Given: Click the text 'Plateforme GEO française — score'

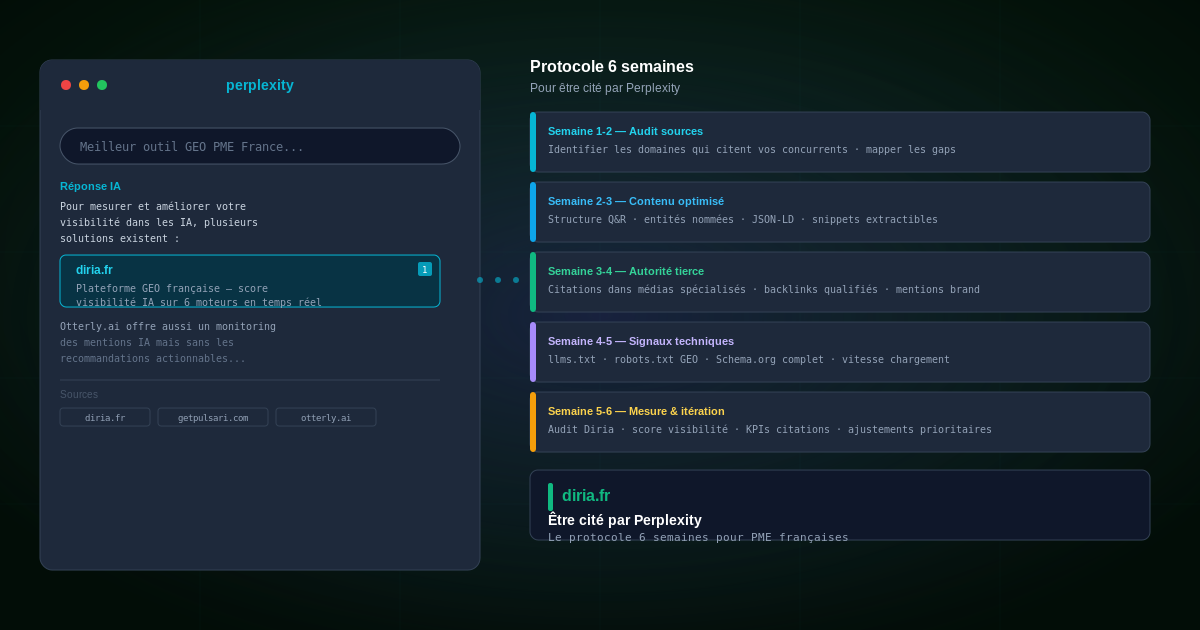Looking at the screenshot, I should point(172,288).
